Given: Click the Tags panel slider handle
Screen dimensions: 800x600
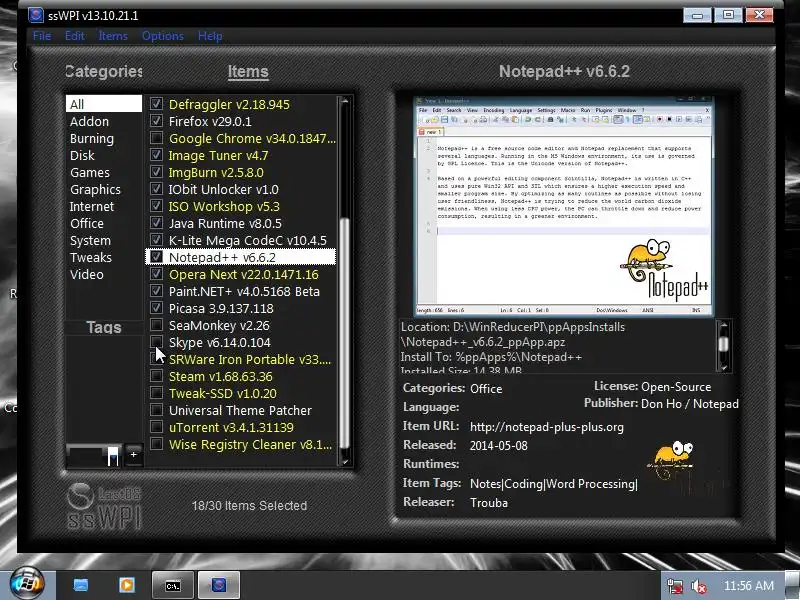Looking at the screenshot, I should (x=113, y=456).
